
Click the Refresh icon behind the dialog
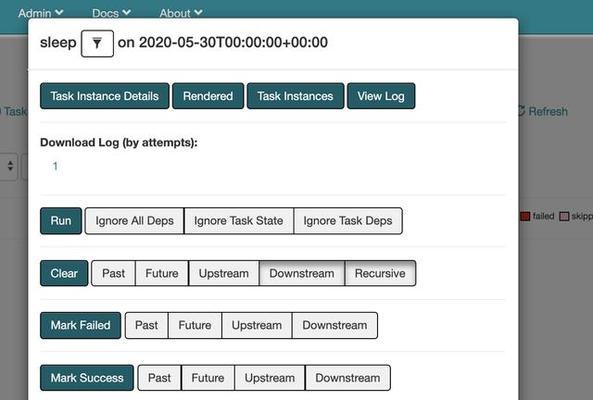522,111
